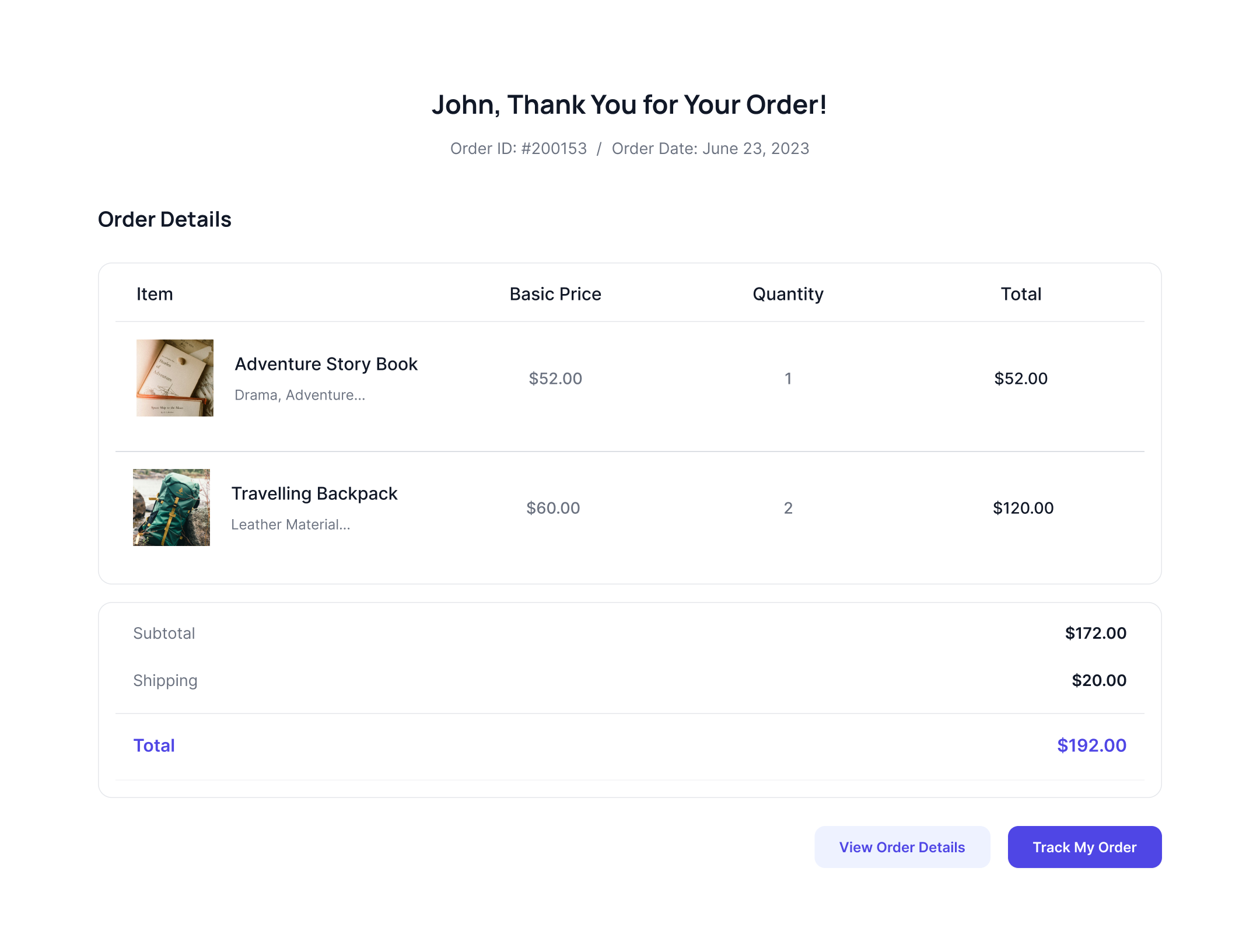Viewport: 1260px width, 952px height.
Task: Click the $120.00 backpack row total
Action: 1023,508
